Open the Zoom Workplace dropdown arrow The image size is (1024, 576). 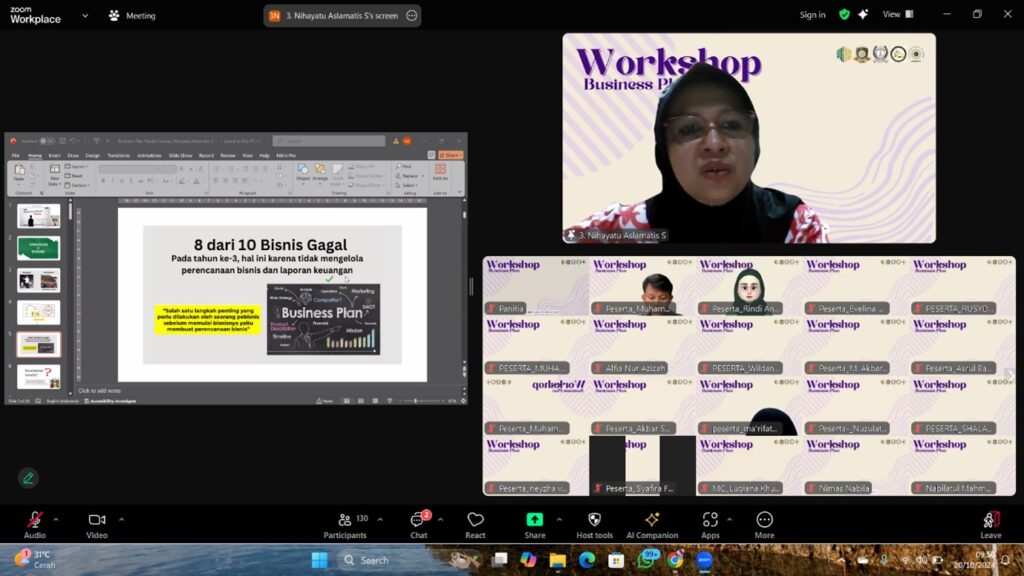84,15
